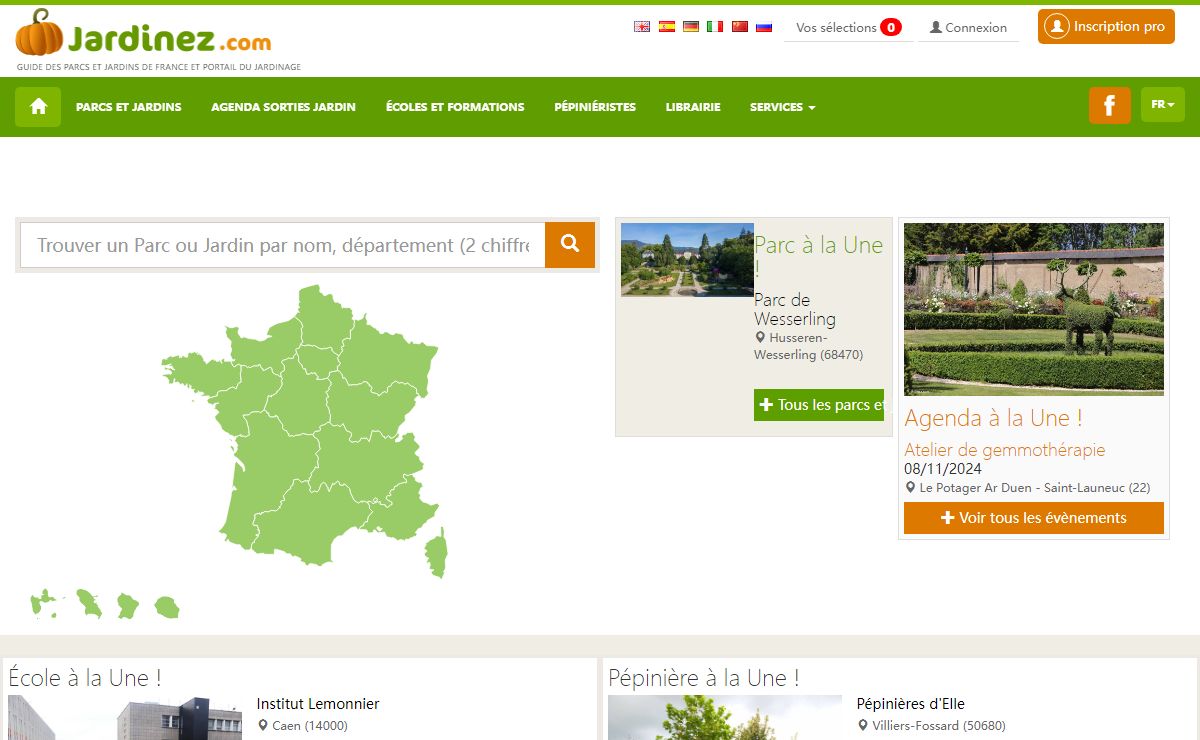Click the Italian flag icon

coord(715,27)
